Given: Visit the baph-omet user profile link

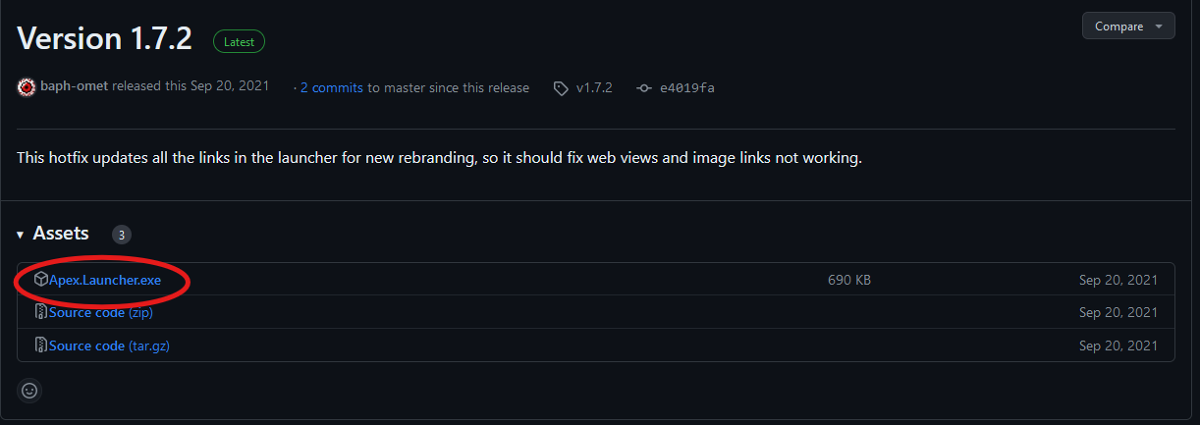Looking at the screenshot, I should [74, 87].
